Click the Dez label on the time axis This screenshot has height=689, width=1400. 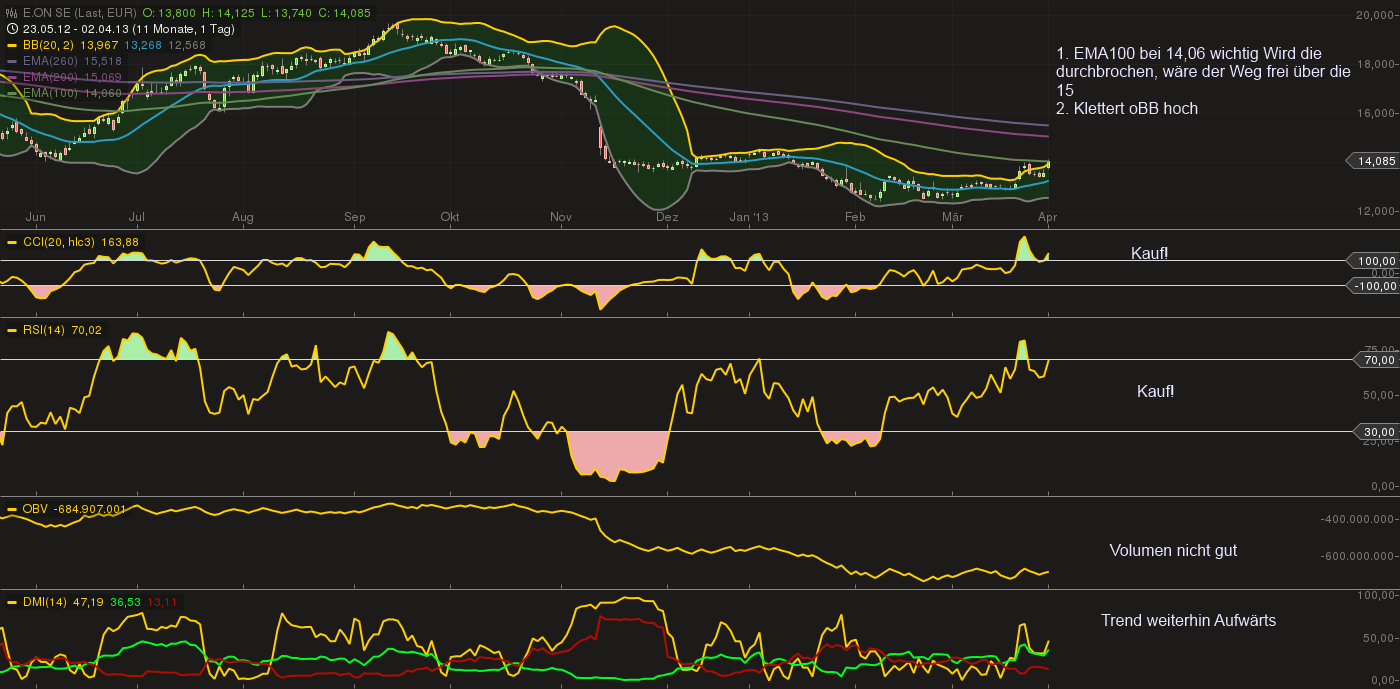tap(667, 216)
